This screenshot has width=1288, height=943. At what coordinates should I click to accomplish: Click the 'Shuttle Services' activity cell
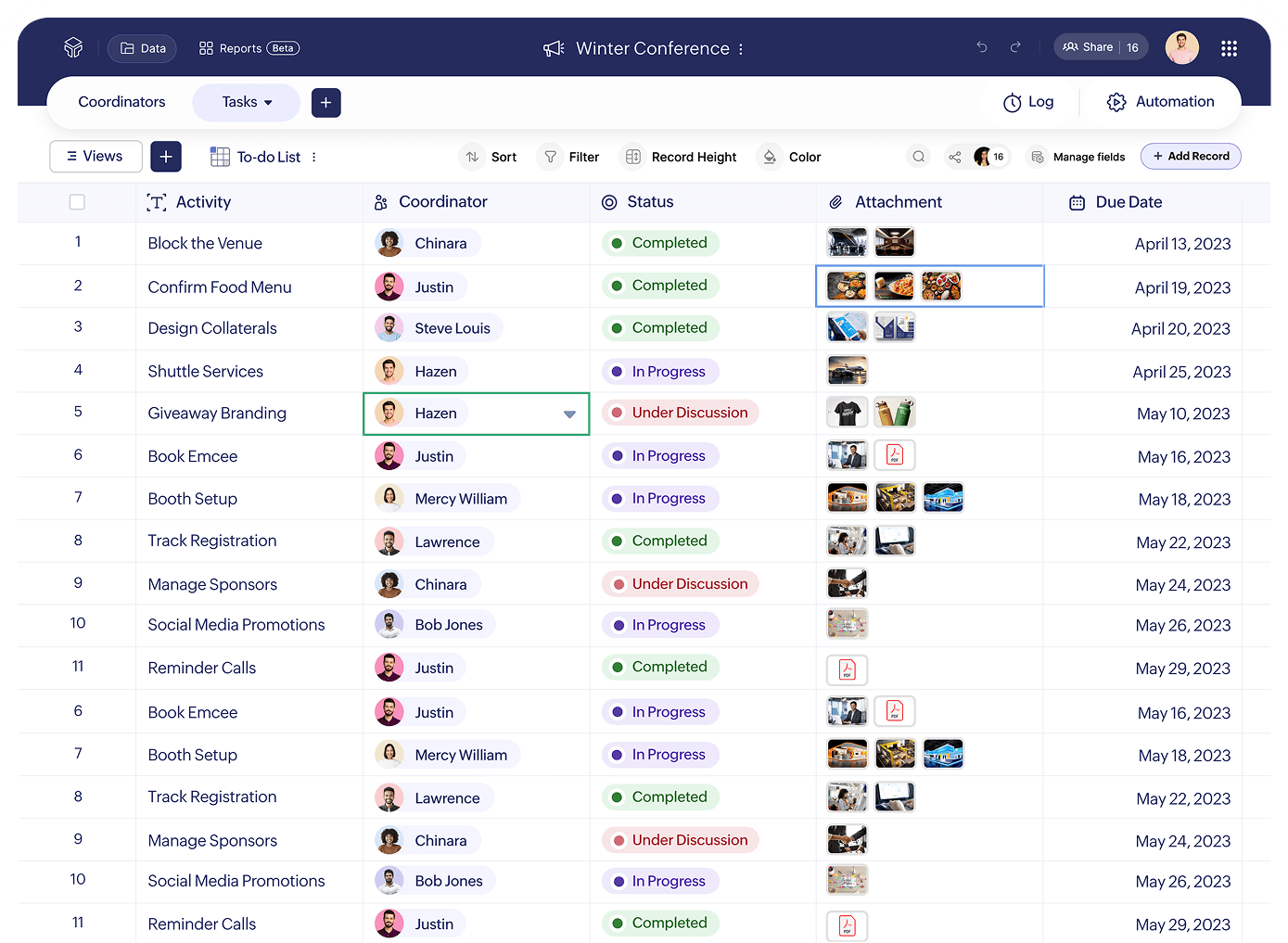coord(249,371)
